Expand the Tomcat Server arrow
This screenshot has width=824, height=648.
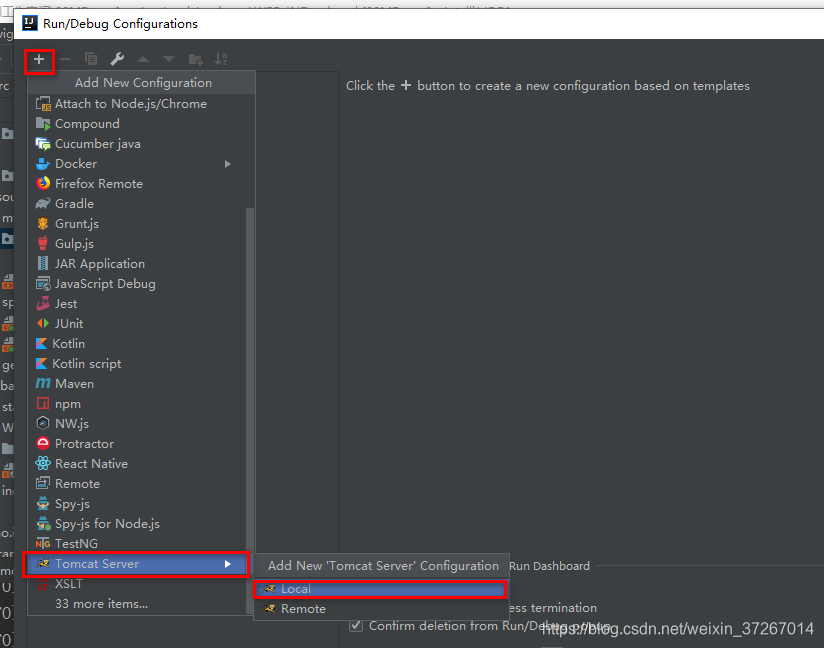[228, 564]
